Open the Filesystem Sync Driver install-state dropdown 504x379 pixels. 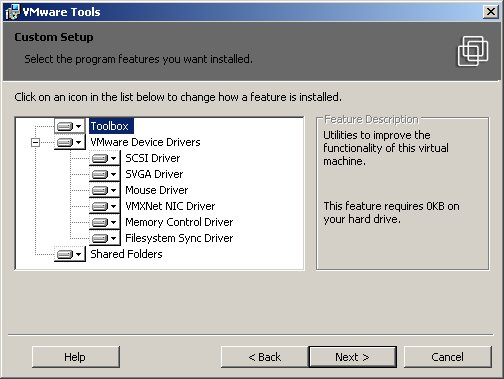(x=104, y=238)
